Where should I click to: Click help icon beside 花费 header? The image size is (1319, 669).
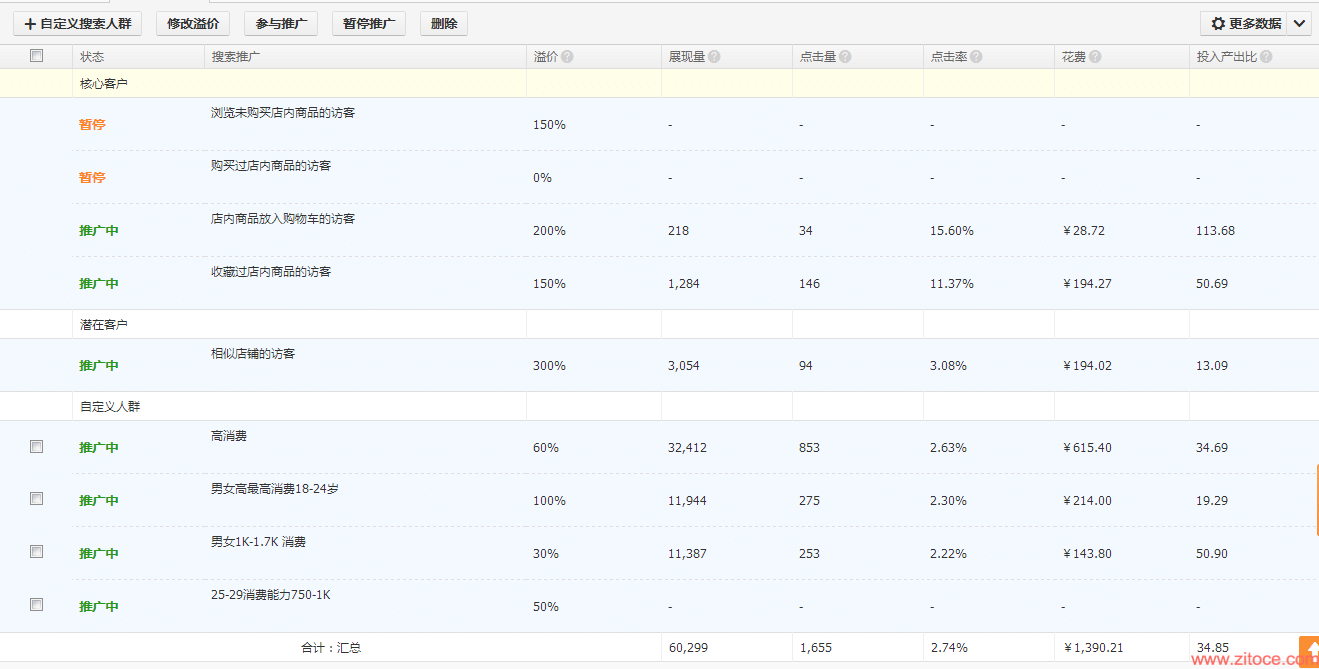tap(1095, 57)
